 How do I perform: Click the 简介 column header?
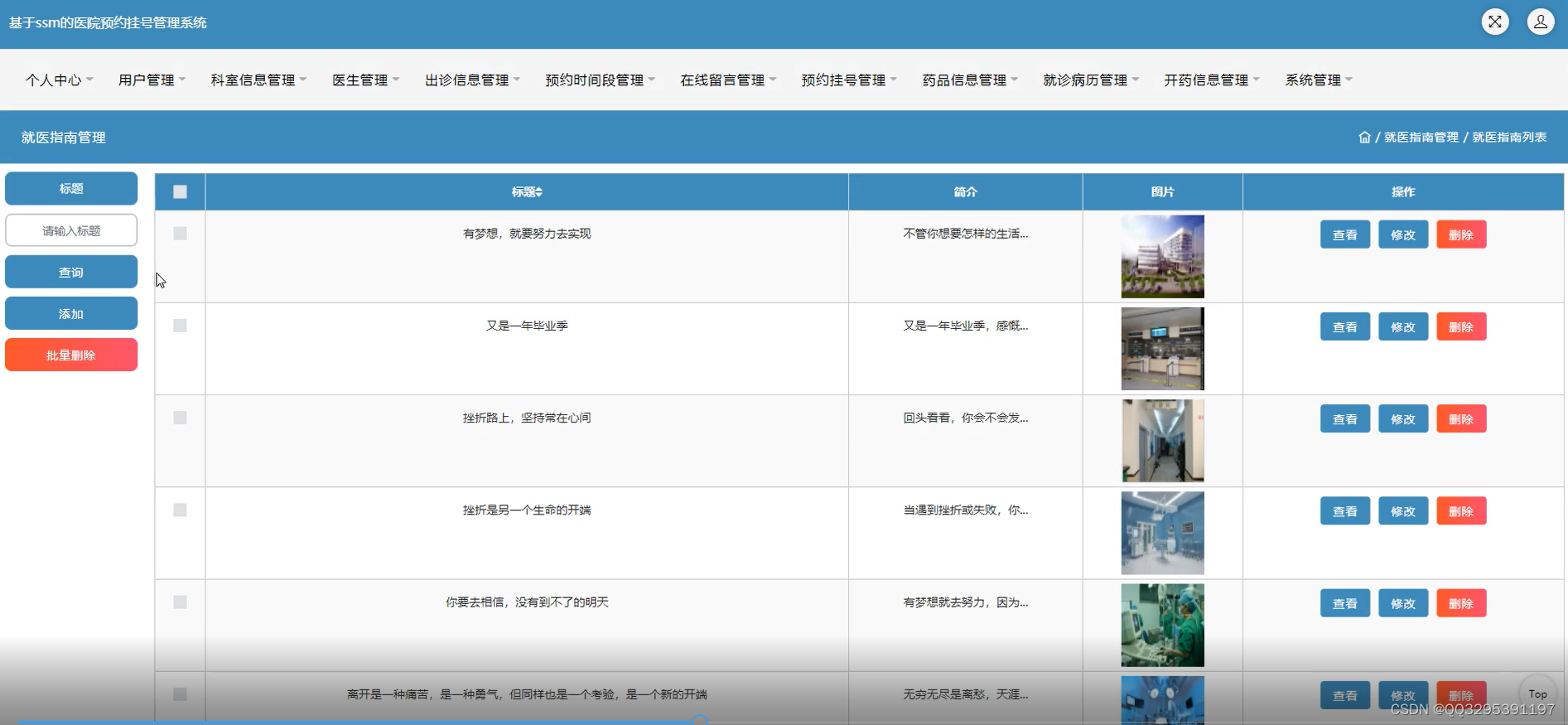(x=965, y=191)
